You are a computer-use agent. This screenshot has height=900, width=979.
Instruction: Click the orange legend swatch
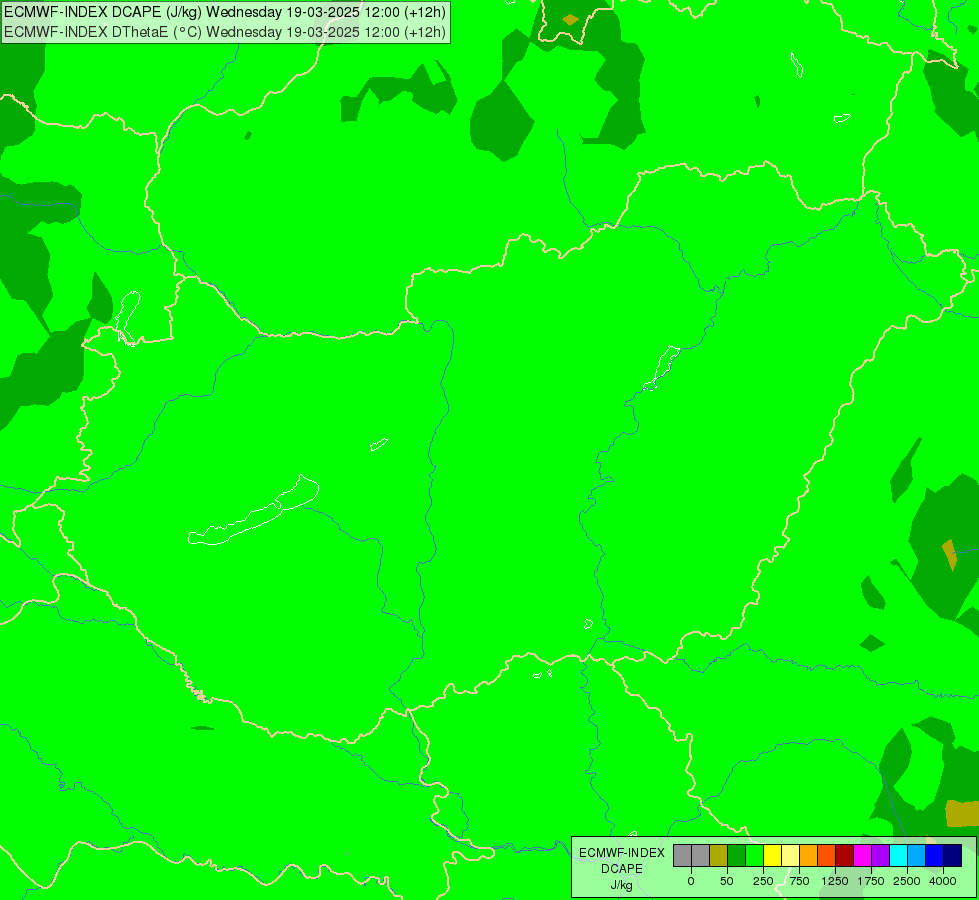[x=809, y=856]
